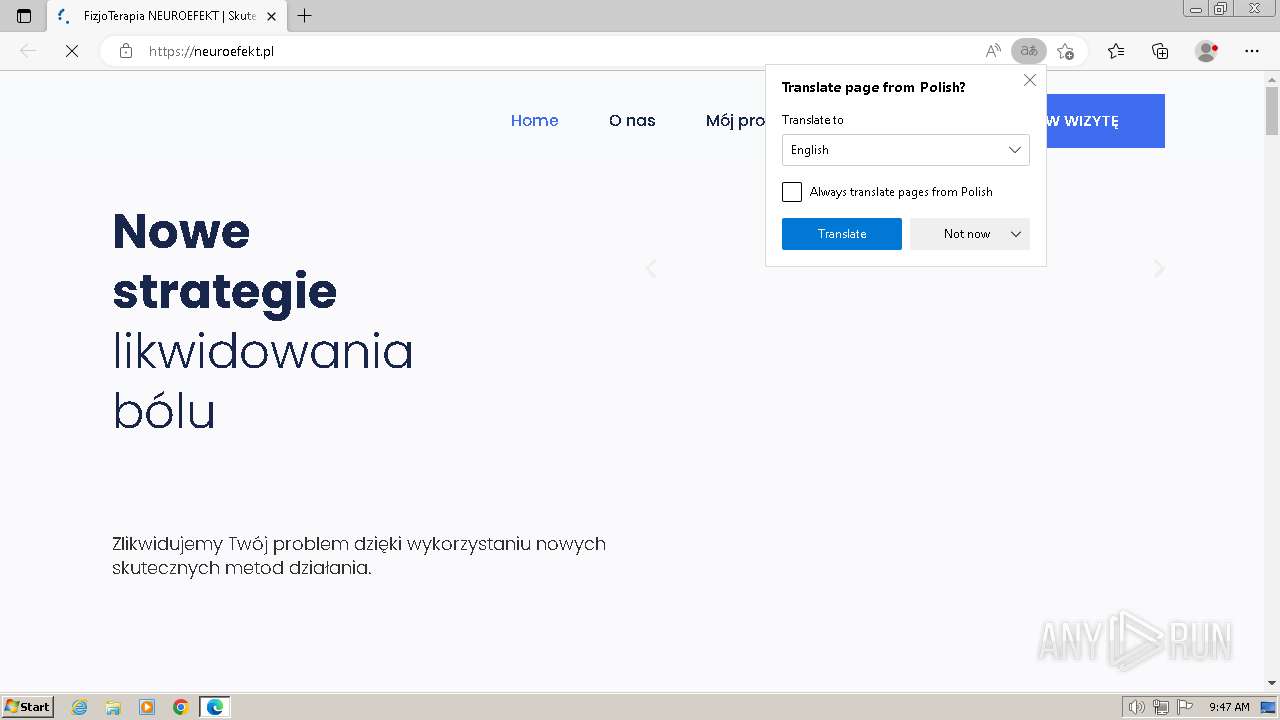
Task: Open media player taskbar icon
Action: [x=147, y=707]
